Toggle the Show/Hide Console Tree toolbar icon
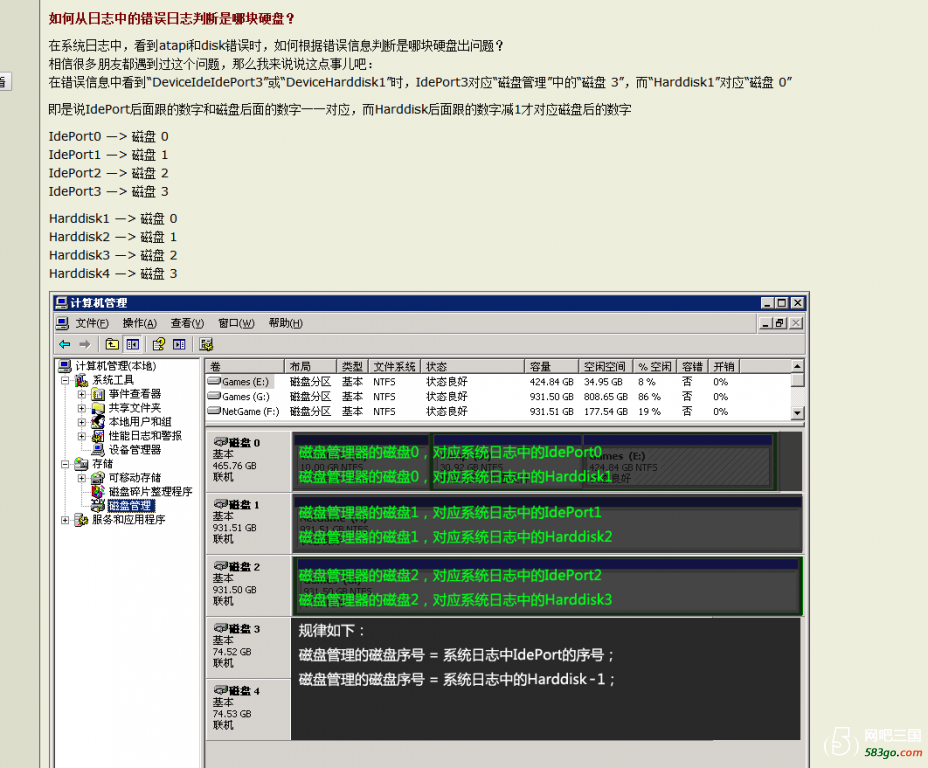The height and width of the screenshot is (768, 928). (x=133, y=344)
